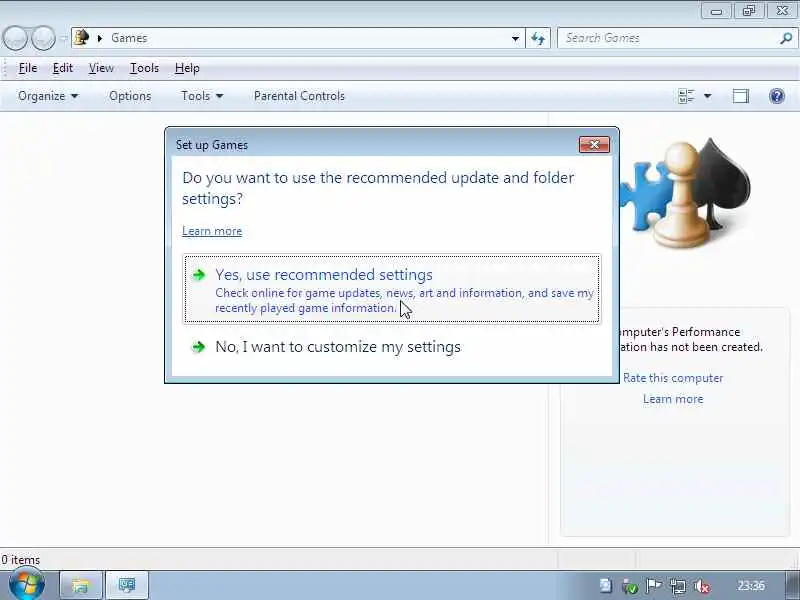Image resolution: width=800 pixels, height=600 pixels.
Task: Click the green check tray icon
Action: pyautogui.click(x=631, y=587)
